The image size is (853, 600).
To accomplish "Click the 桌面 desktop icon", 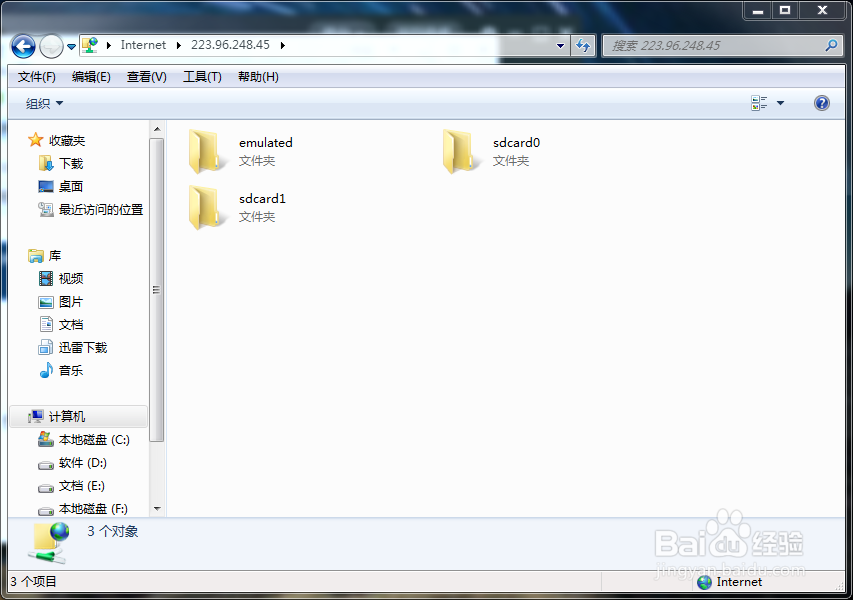I will pos(46,187).
